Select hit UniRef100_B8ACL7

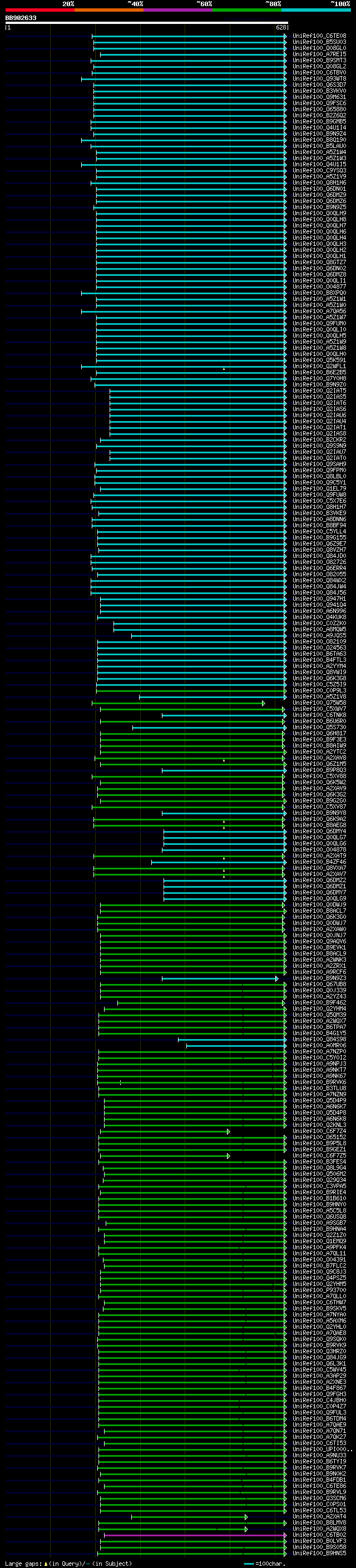pos(319,911)
